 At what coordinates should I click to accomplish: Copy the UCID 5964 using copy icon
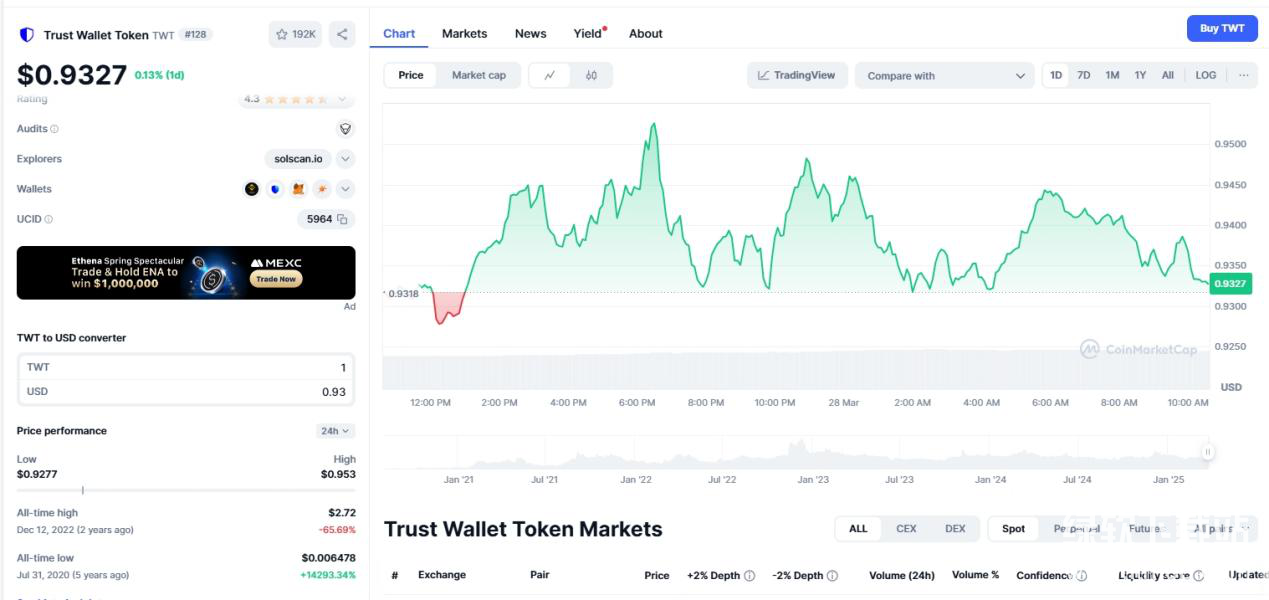pyautogui.click(x=342, y=219)
